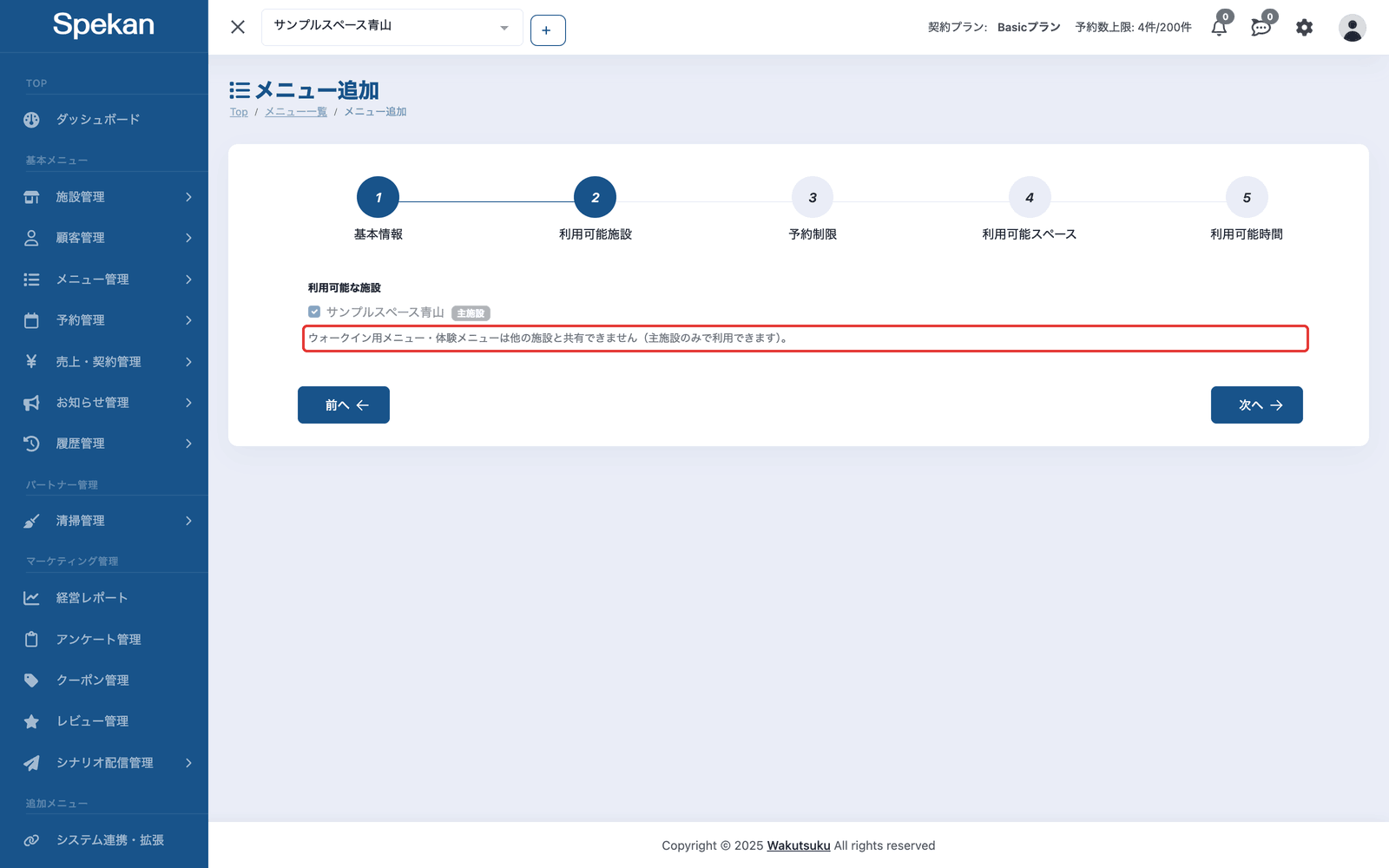
Task: Click the 施設管理 storefront icon
Action: [x=31, y=197]
